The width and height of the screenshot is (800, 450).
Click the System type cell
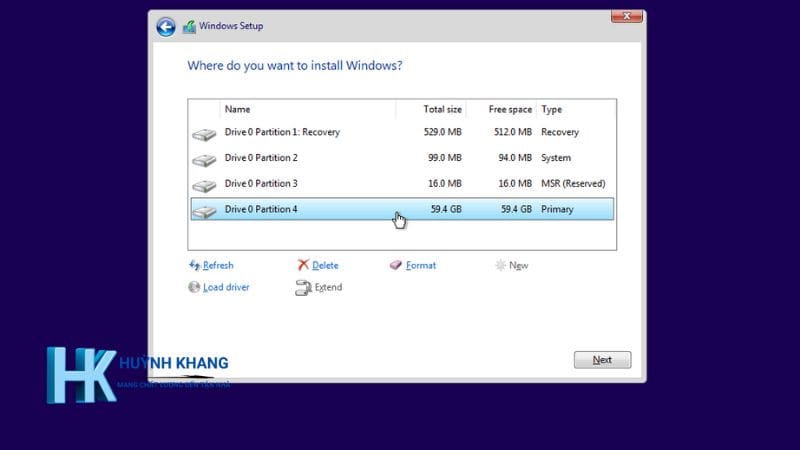point(556,158)
